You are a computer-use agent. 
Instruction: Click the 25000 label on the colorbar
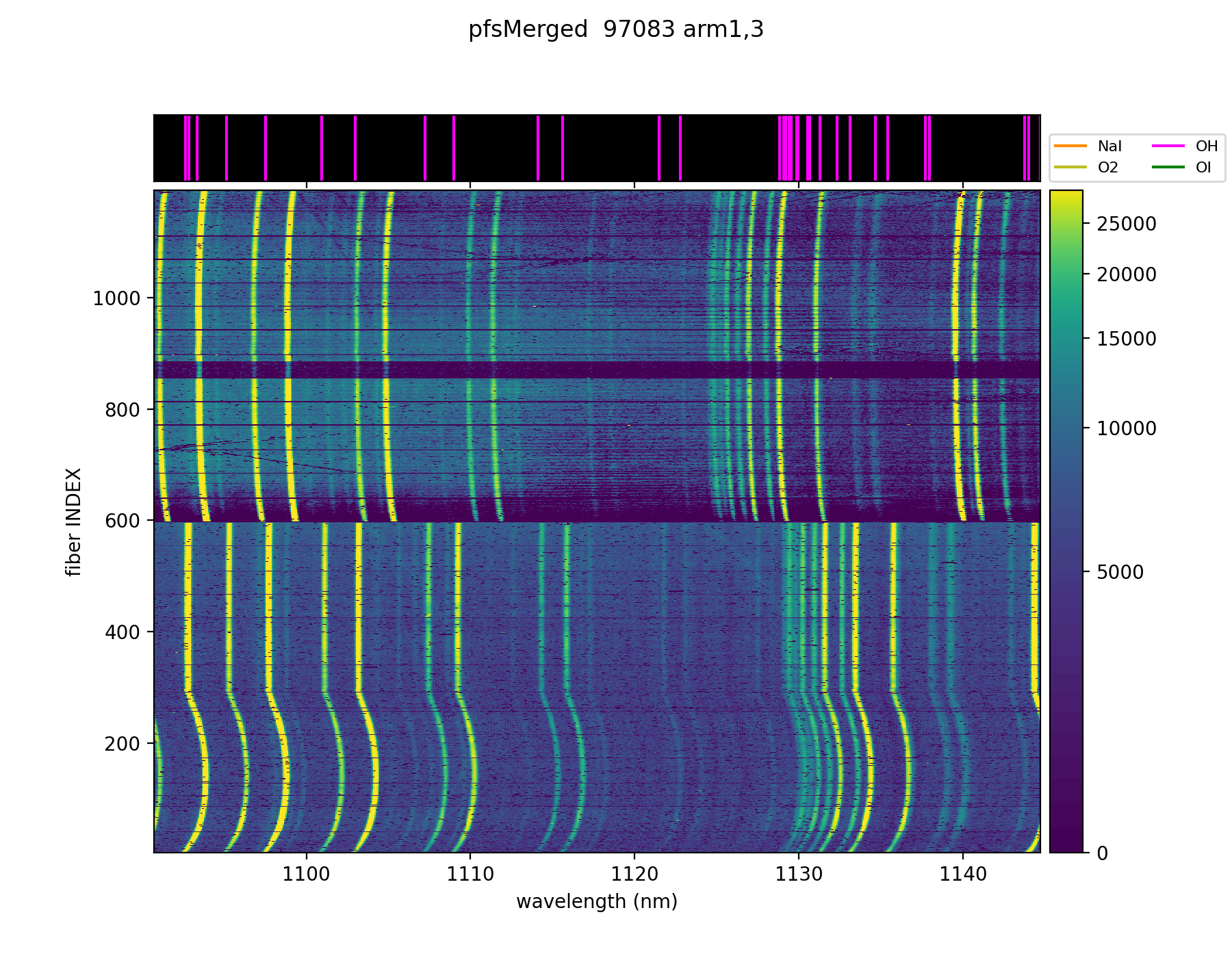(1127, 224)
